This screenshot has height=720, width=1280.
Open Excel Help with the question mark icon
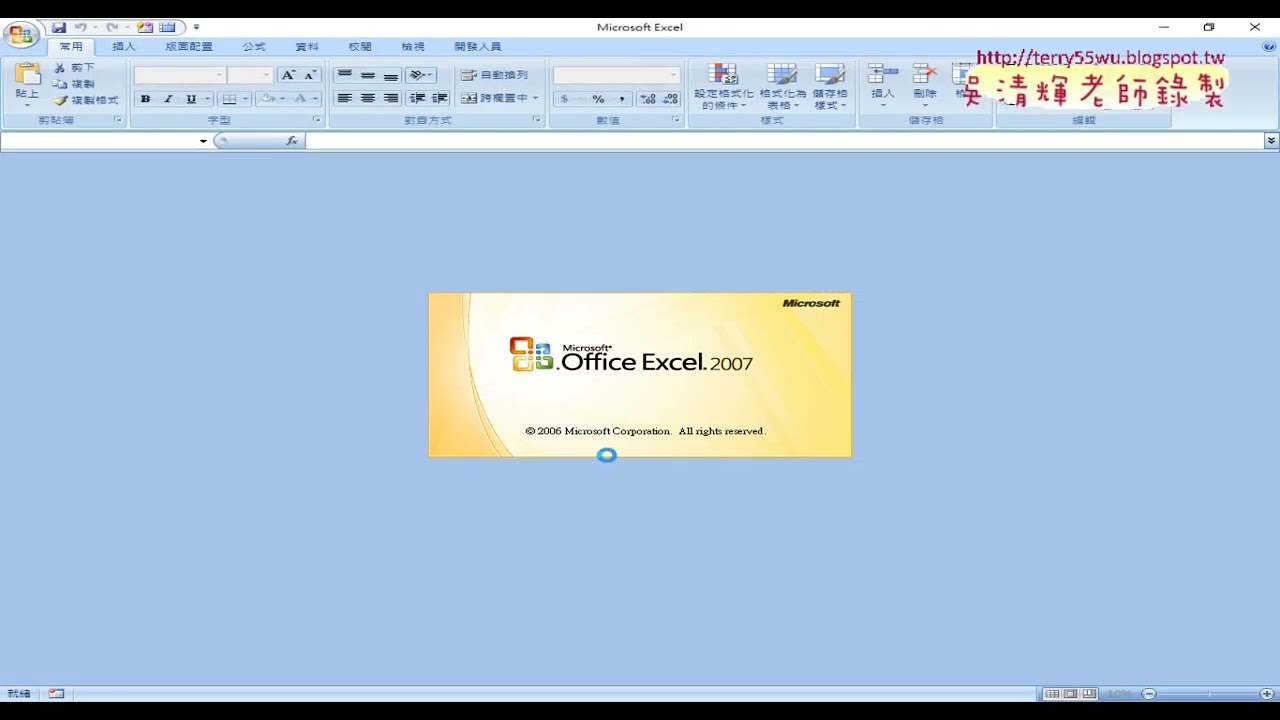click(x=1269, y=46)
